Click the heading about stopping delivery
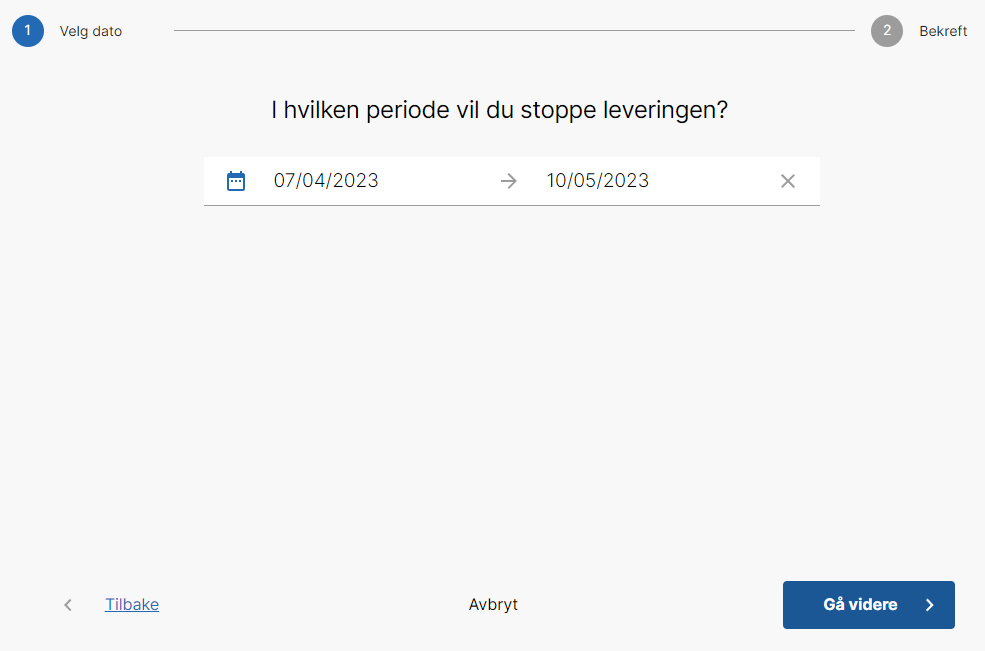Screen dimensions: 985x651 [x=499, y=110]
